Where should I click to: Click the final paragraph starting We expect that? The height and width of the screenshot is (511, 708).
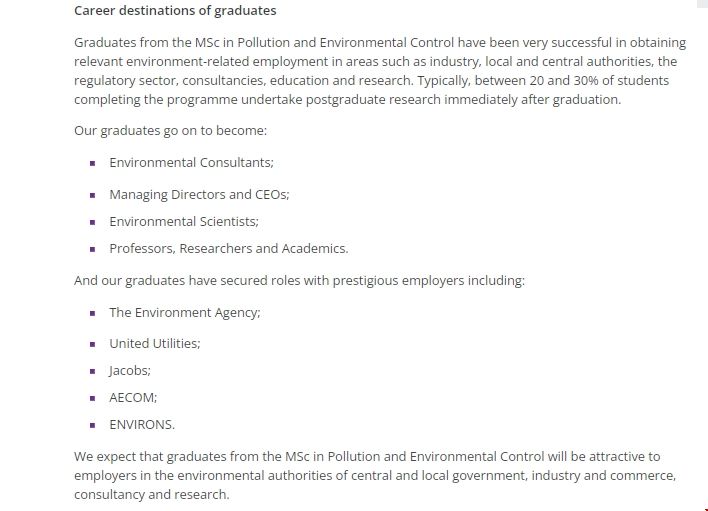[375, 475]
